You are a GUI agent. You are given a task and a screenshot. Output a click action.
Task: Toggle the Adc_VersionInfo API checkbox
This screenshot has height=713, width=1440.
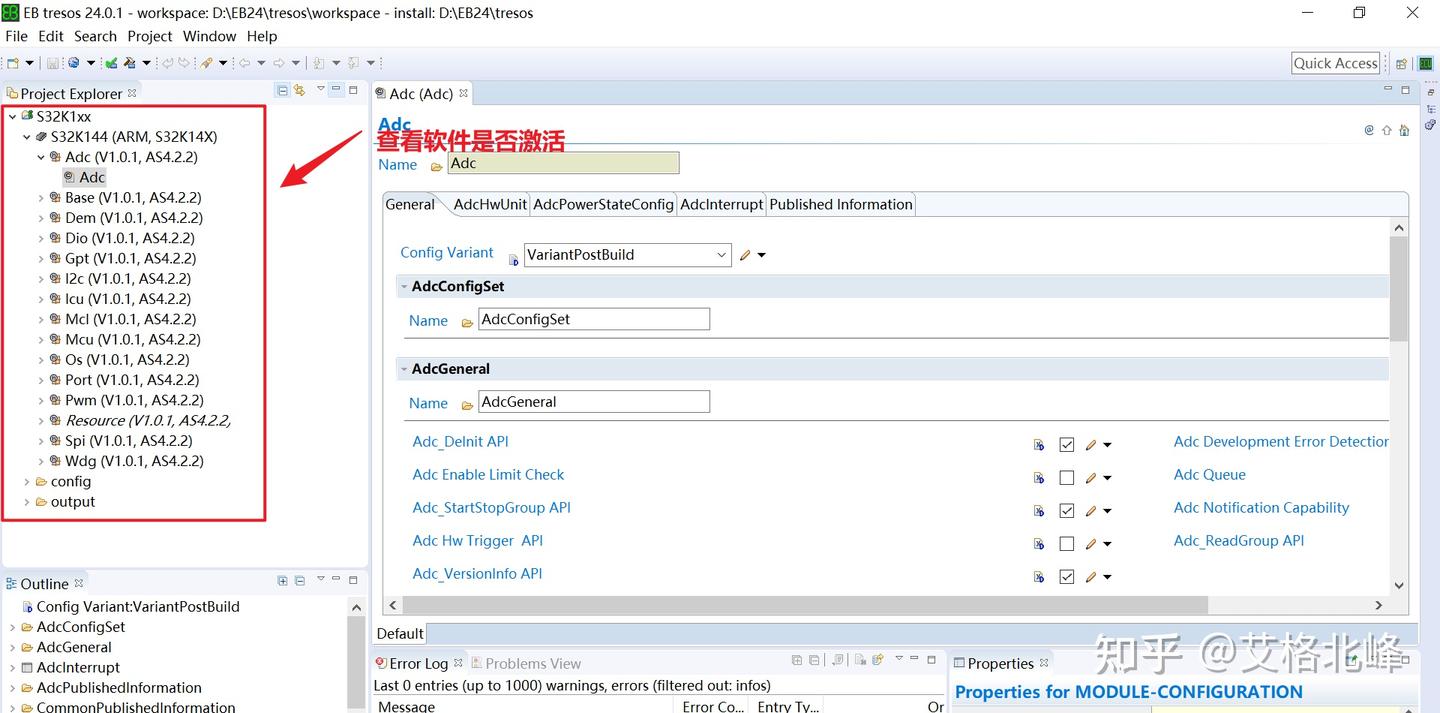[x=1067, y=577]
